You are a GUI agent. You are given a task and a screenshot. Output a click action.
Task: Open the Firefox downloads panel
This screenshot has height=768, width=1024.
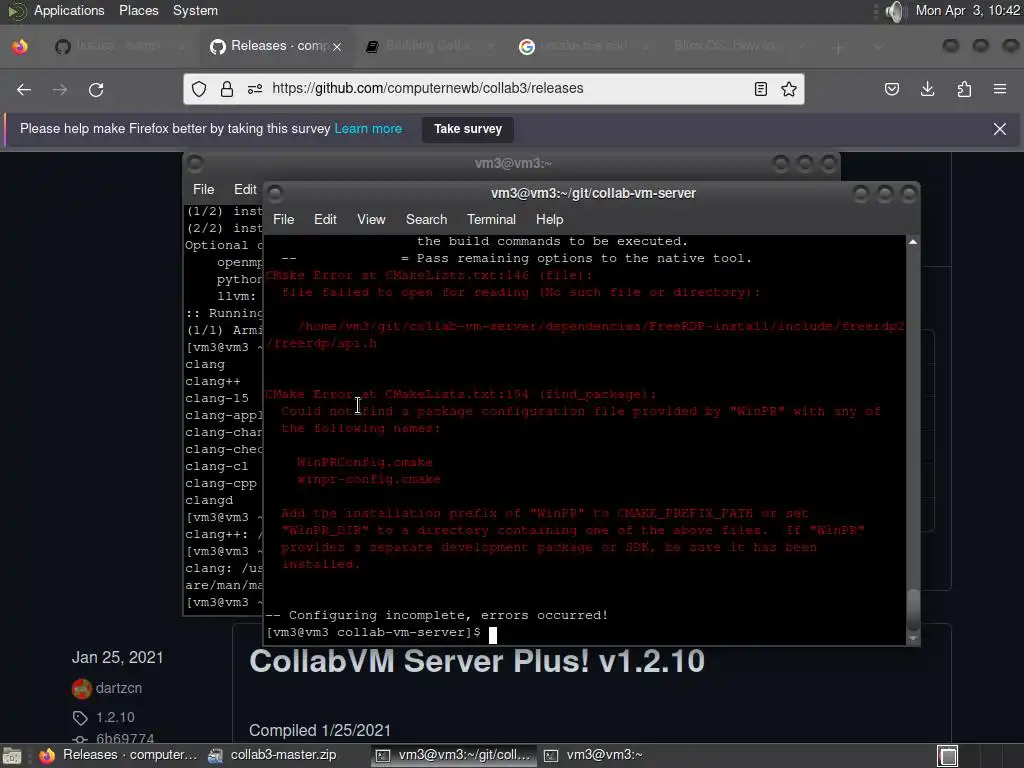(x=927, y=89)
